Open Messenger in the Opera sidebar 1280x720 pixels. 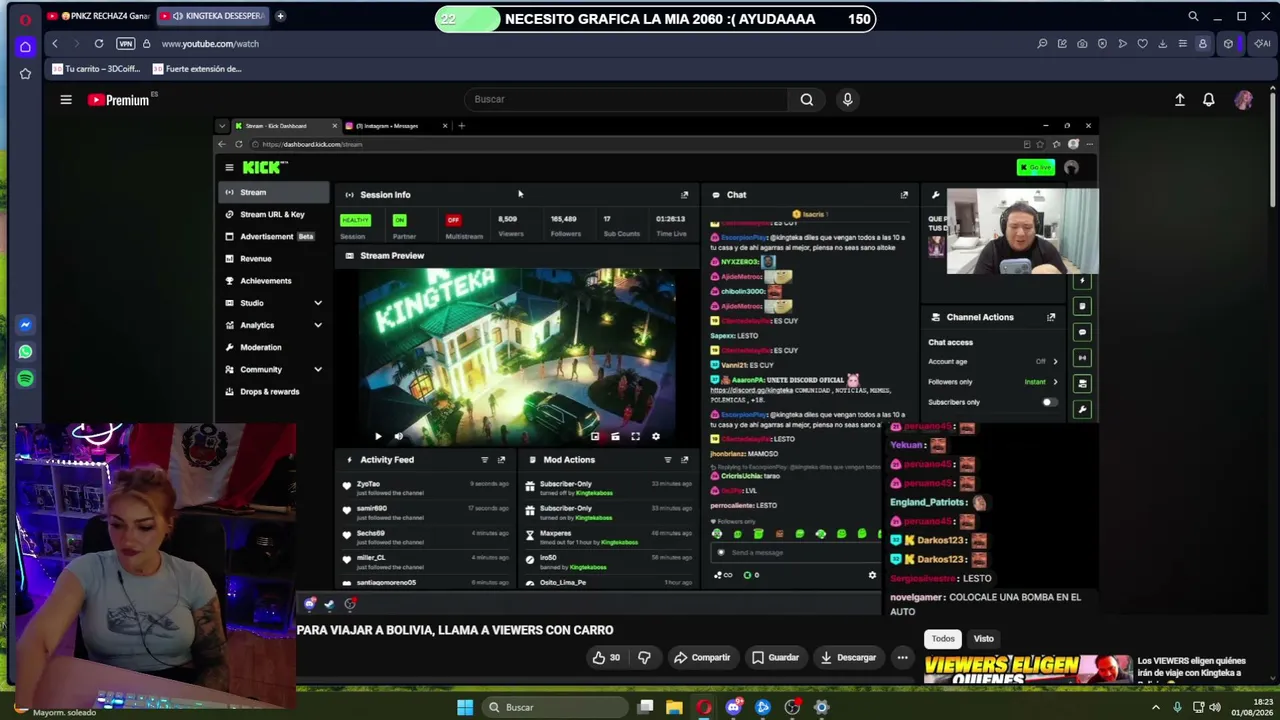pyautogui.click(x=25, y=325)
